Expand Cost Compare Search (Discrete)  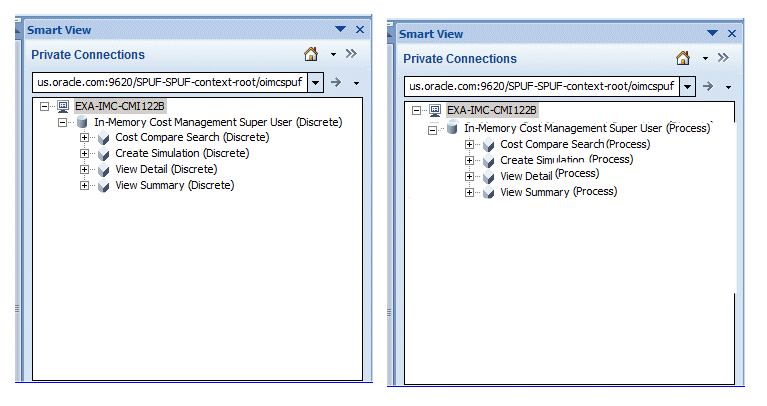(85, 137)
